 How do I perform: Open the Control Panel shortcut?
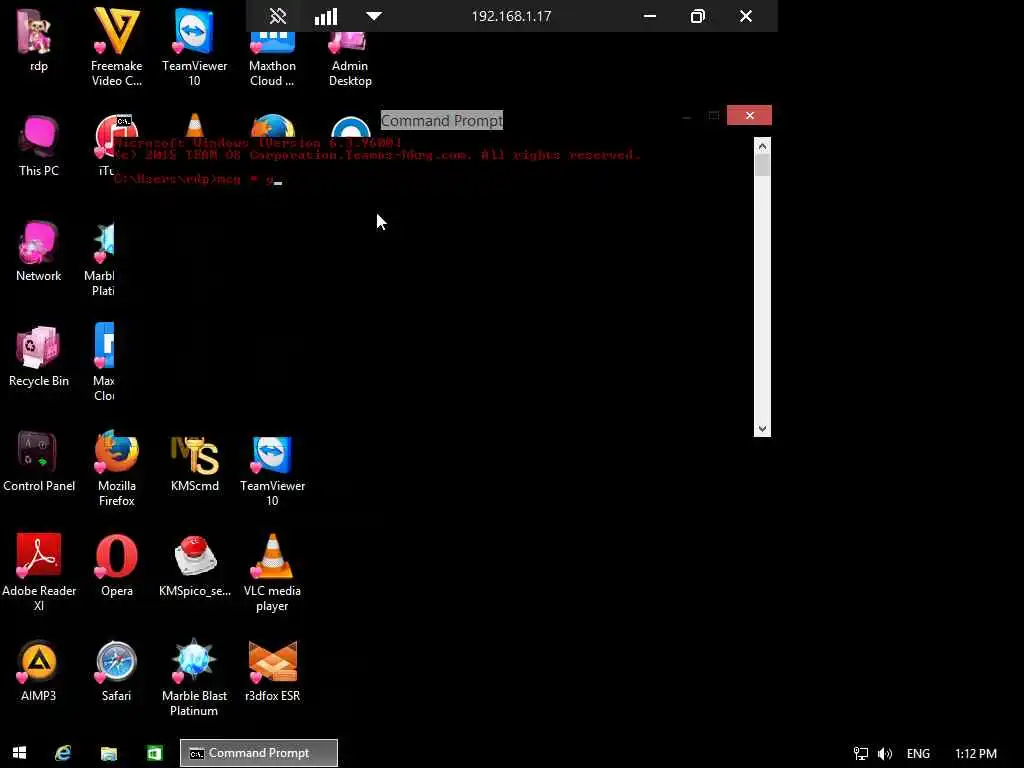coord(39,461)
